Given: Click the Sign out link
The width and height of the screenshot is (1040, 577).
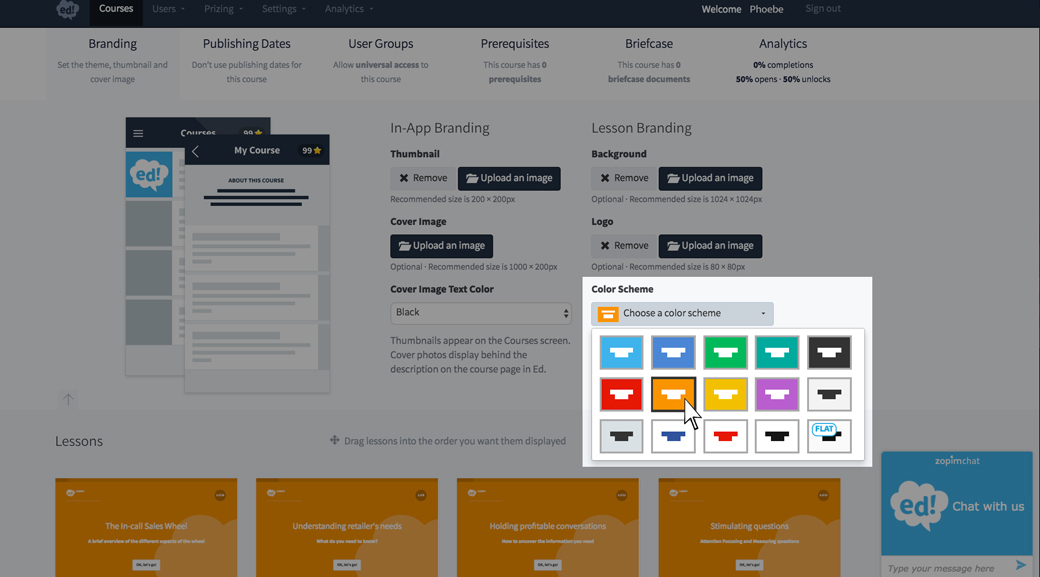Looking at the screenshot, I should (822, 9).
